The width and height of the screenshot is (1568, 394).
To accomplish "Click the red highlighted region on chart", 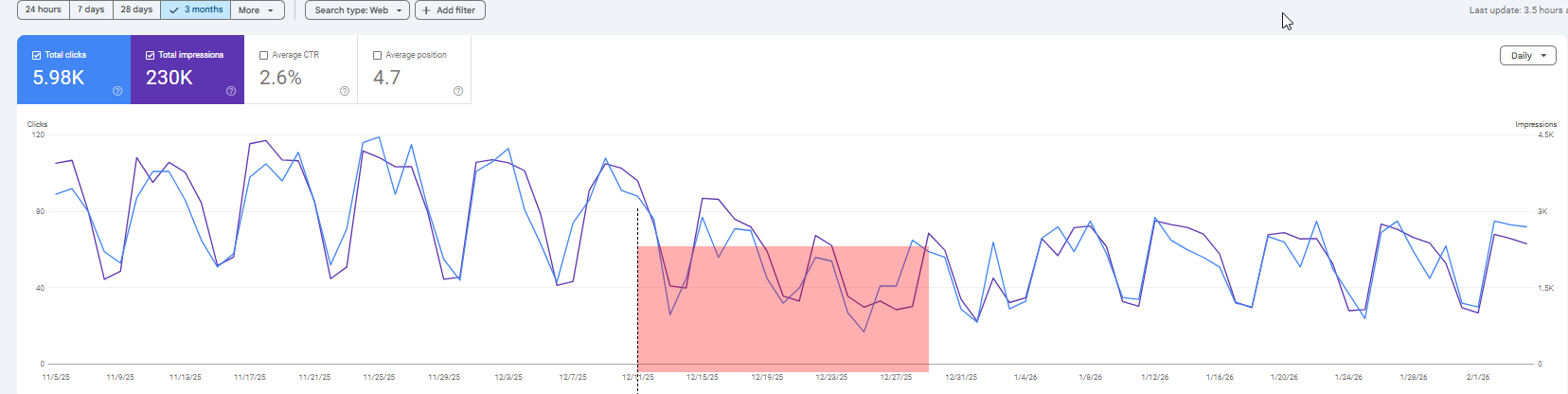I will [x=782, y=308].
